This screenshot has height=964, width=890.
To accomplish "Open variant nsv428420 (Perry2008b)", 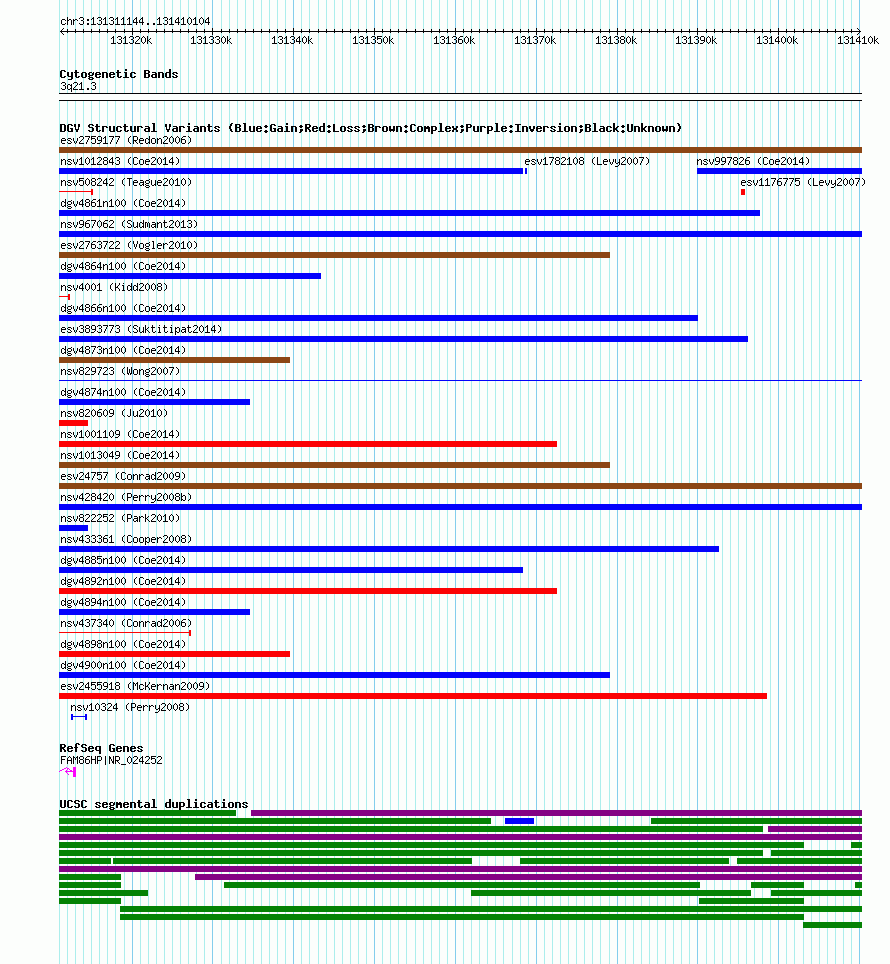I will 126,497.
